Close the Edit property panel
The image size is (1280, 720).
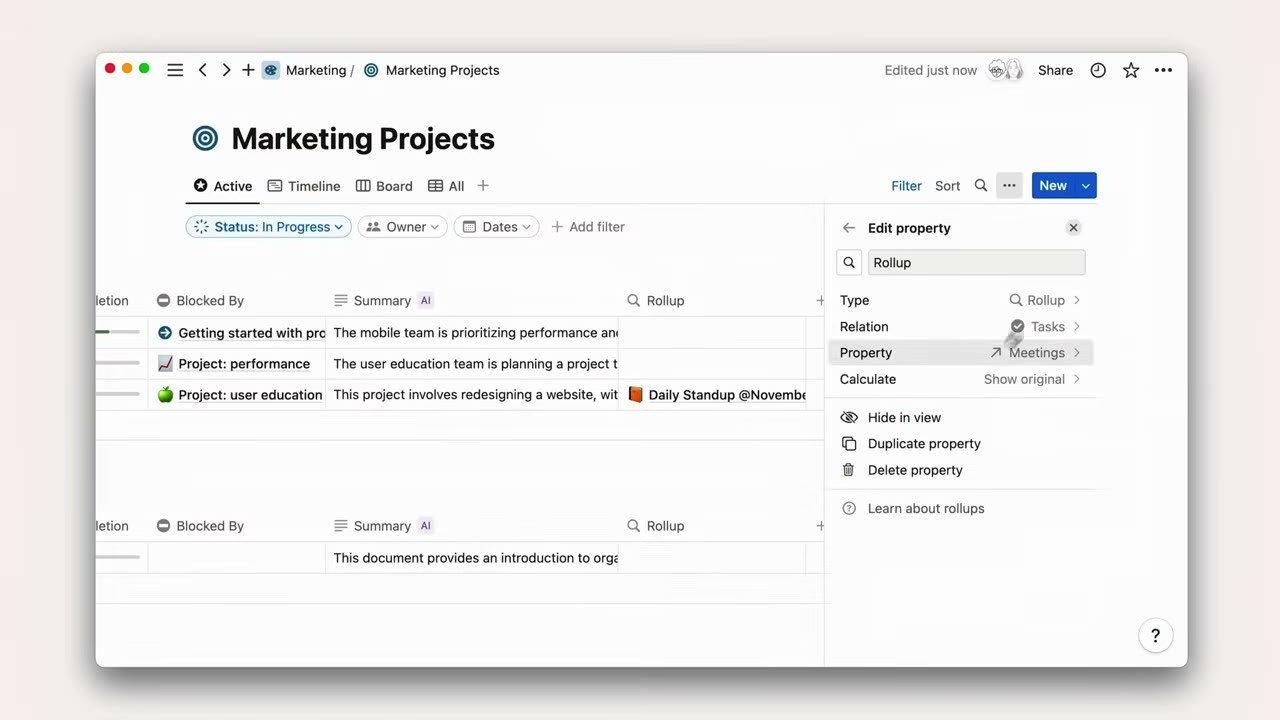point(1073,228)
